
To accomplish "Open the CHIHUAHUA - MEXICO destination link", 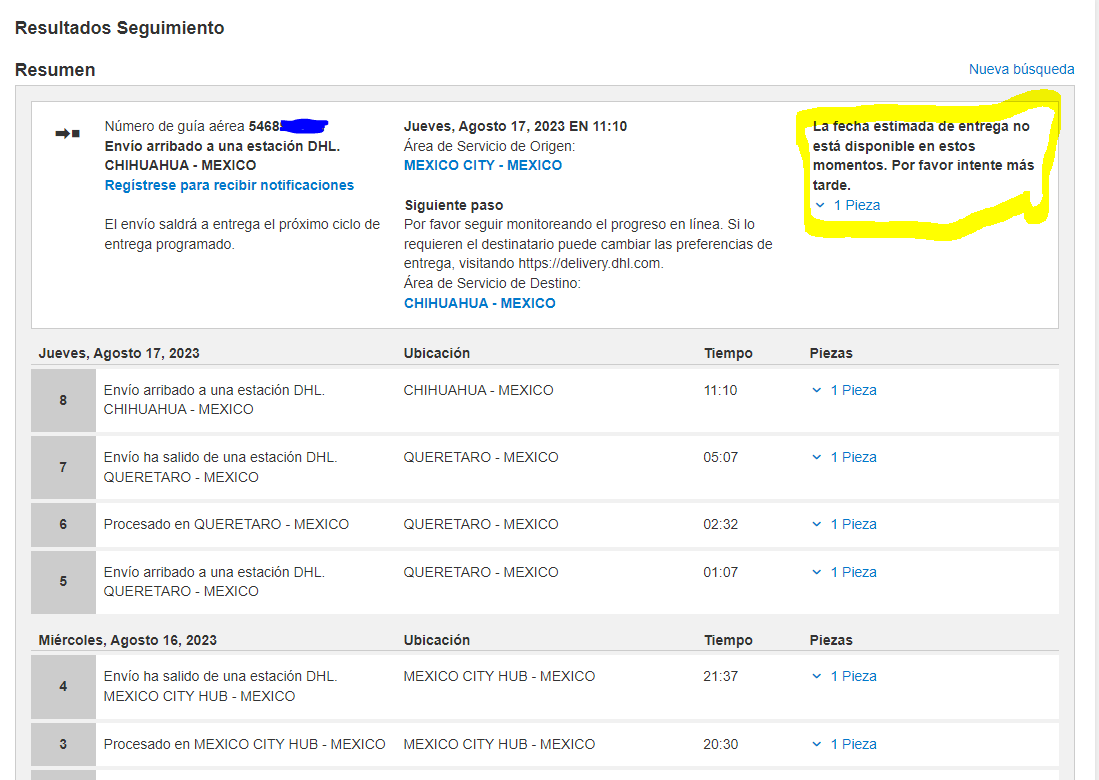I will click(x=479, y=303).
